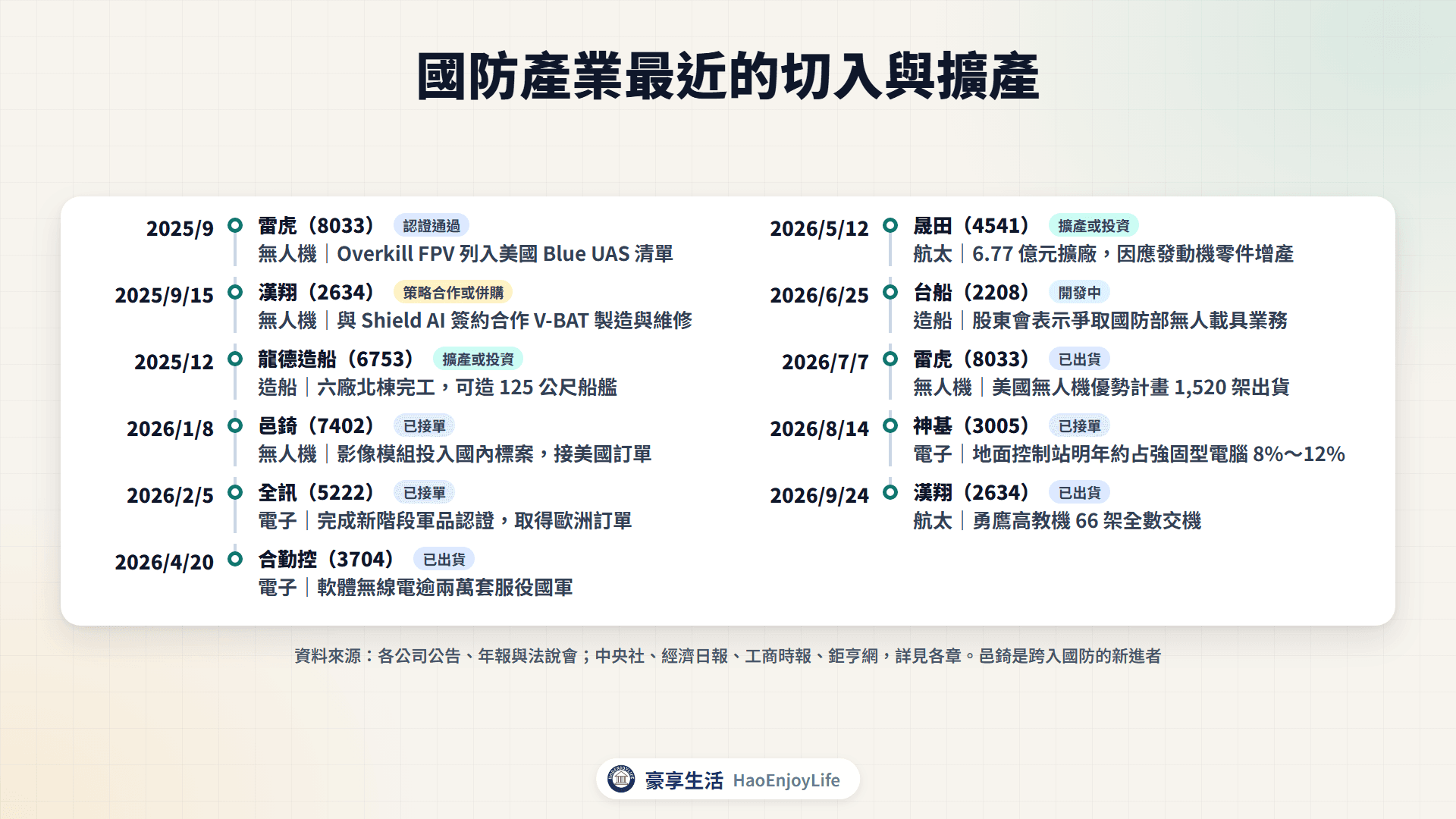Click the timeline dot for 2025/9/15
The image size is (1456, 819).
(x=235, y=292)
